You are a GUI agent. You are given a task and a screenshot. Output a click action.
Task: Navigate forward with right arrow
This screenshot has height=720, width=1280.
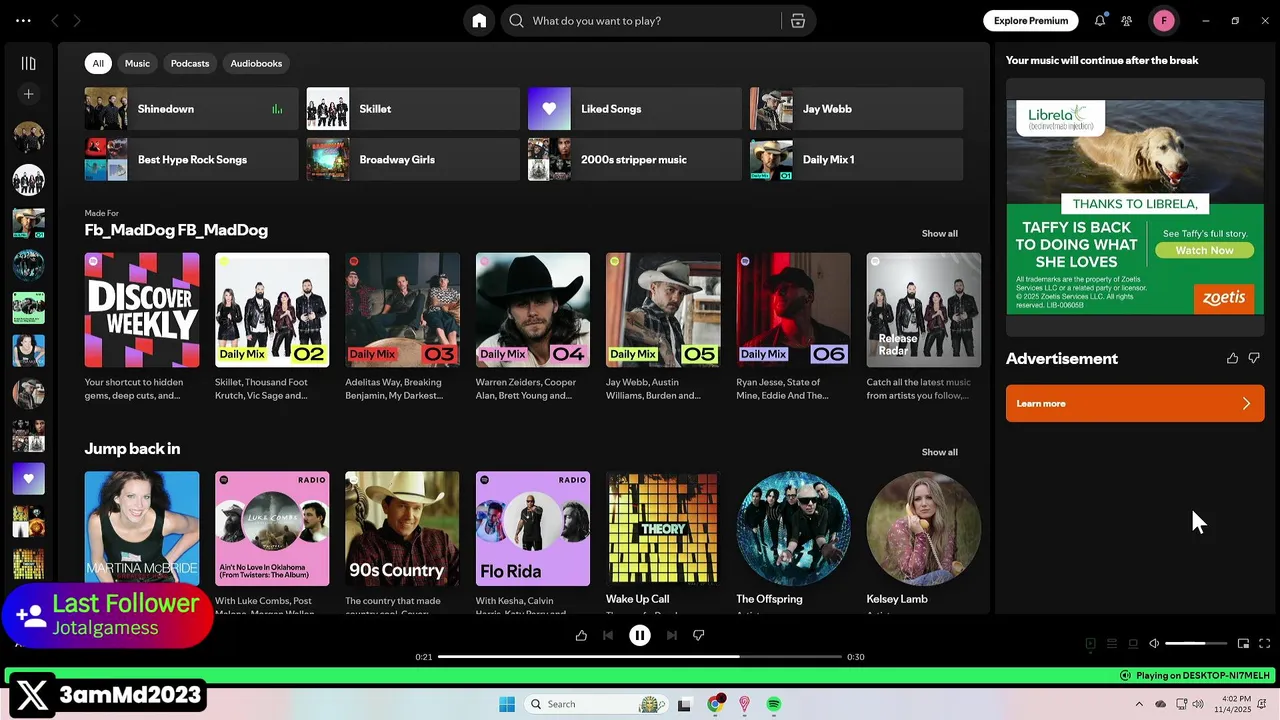coord(77,20)
